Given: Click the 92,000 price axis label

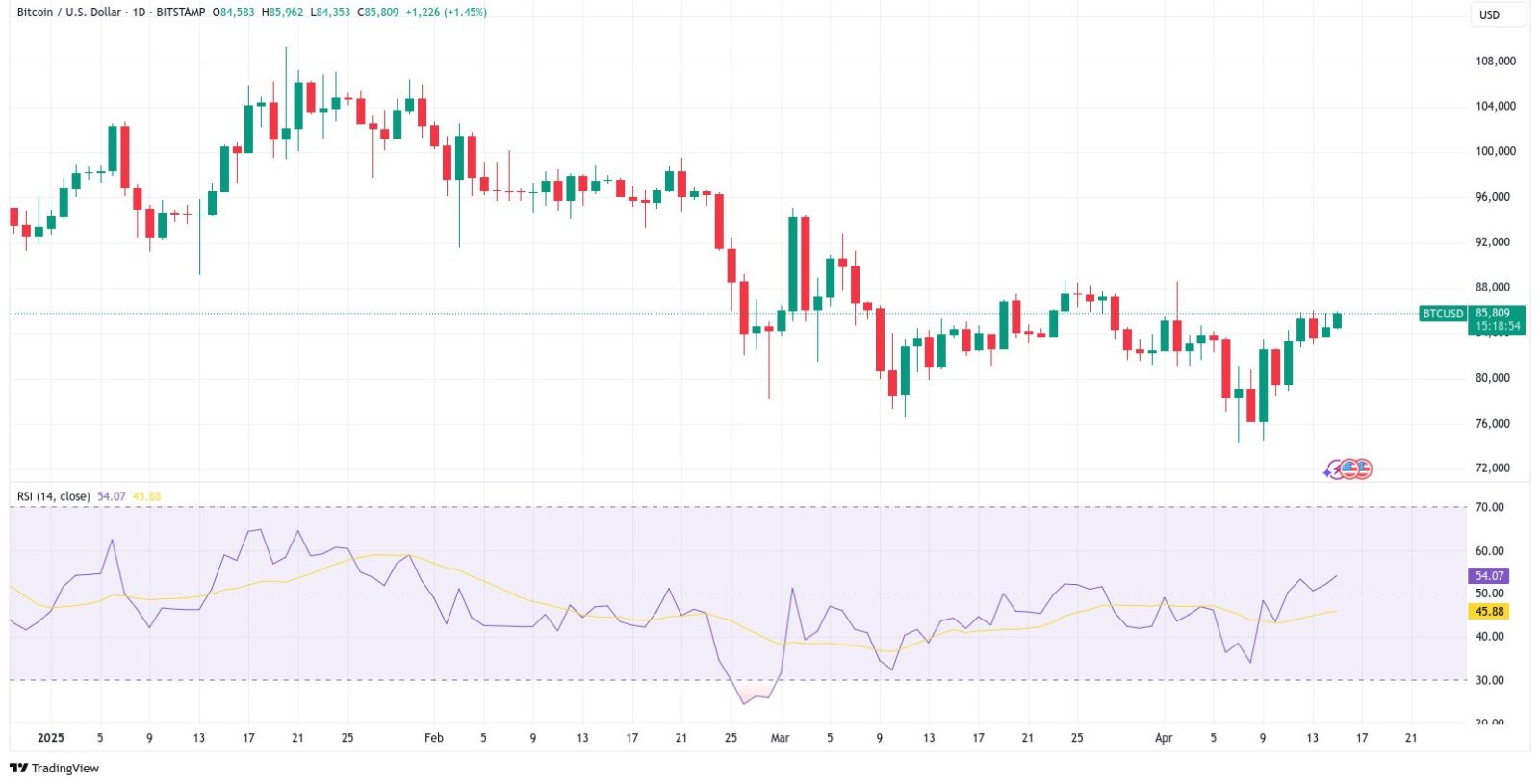Looking at the screenshot, I should click(x=1493, y=242).
